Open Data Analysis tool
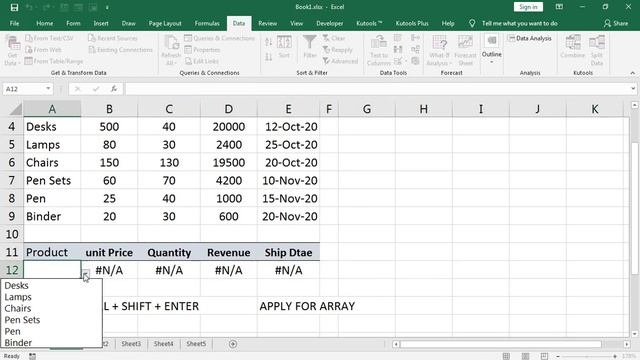This screenshot has width=640, height=360. click(529, 38)
